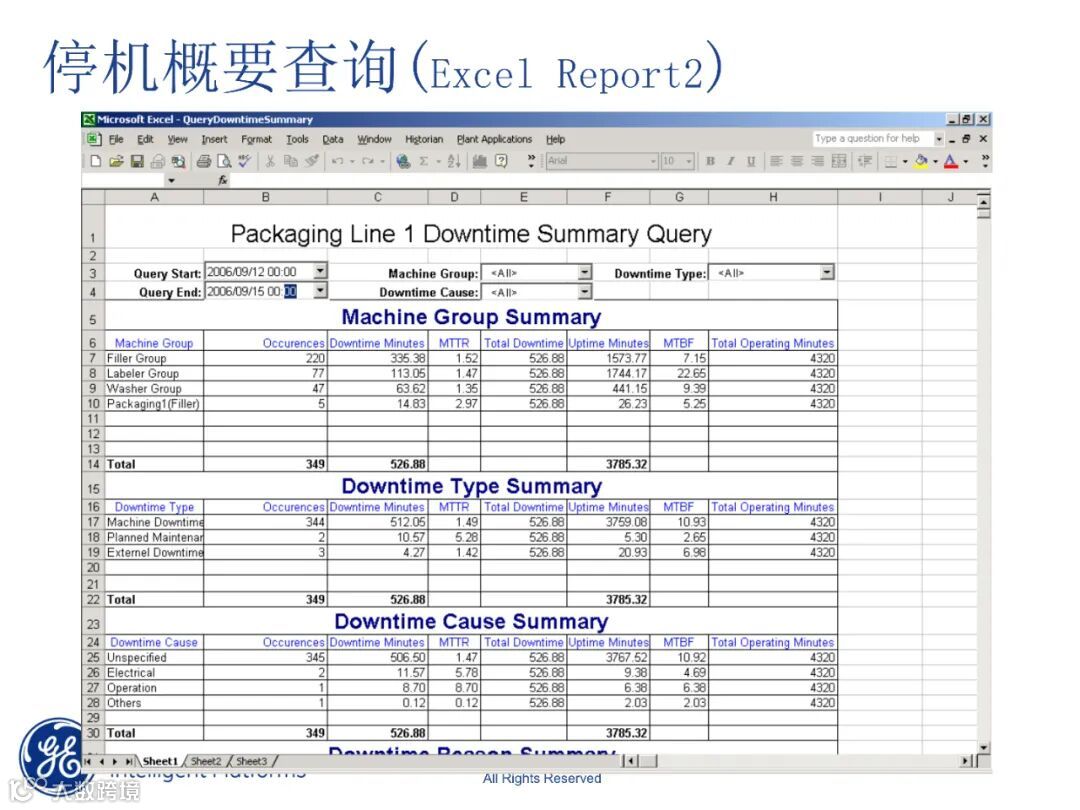Click the Font Color red A swatch
Viewport: 1080px width, 810px height.
pyautogui.click(x=951, y=161)
